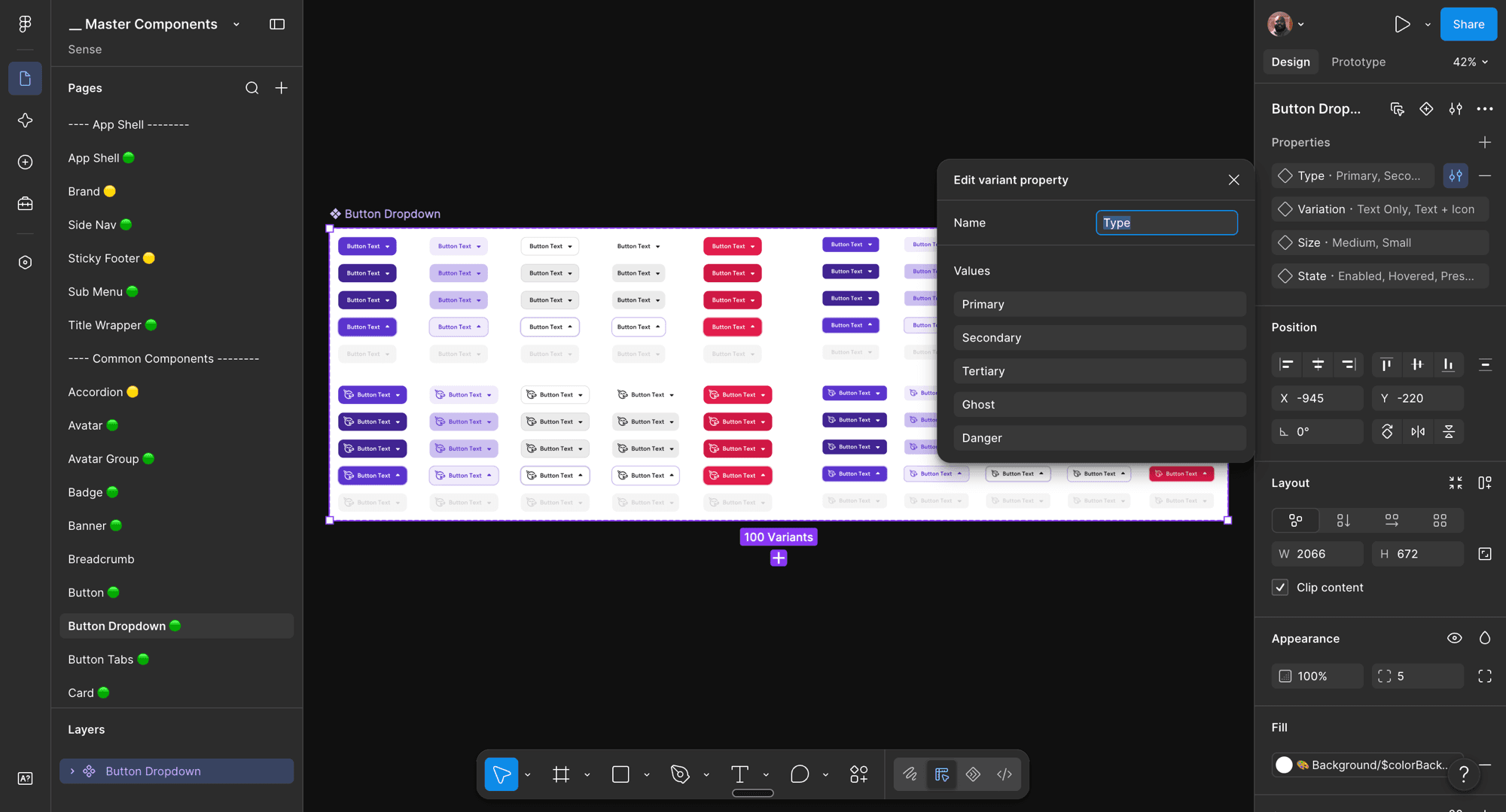Click align left icon in Position
The image size is (1506, 812).
point(1286,365)
